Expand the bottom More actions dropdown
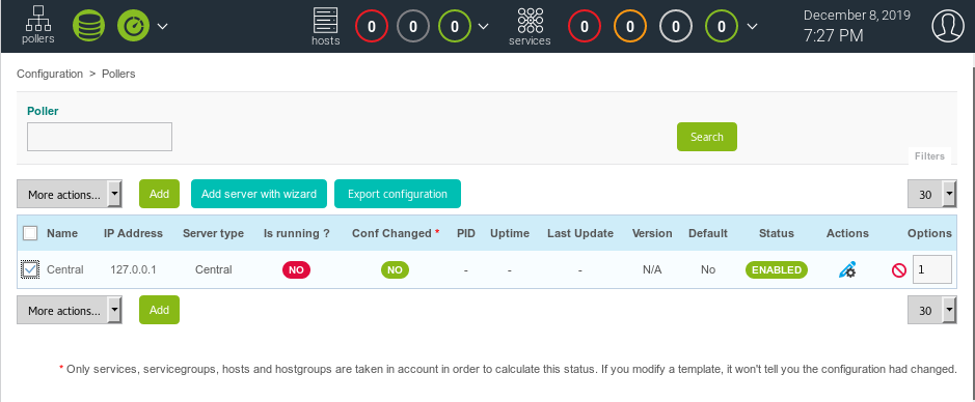This screenshot has height=402, width=975. [x=69, y=311]
